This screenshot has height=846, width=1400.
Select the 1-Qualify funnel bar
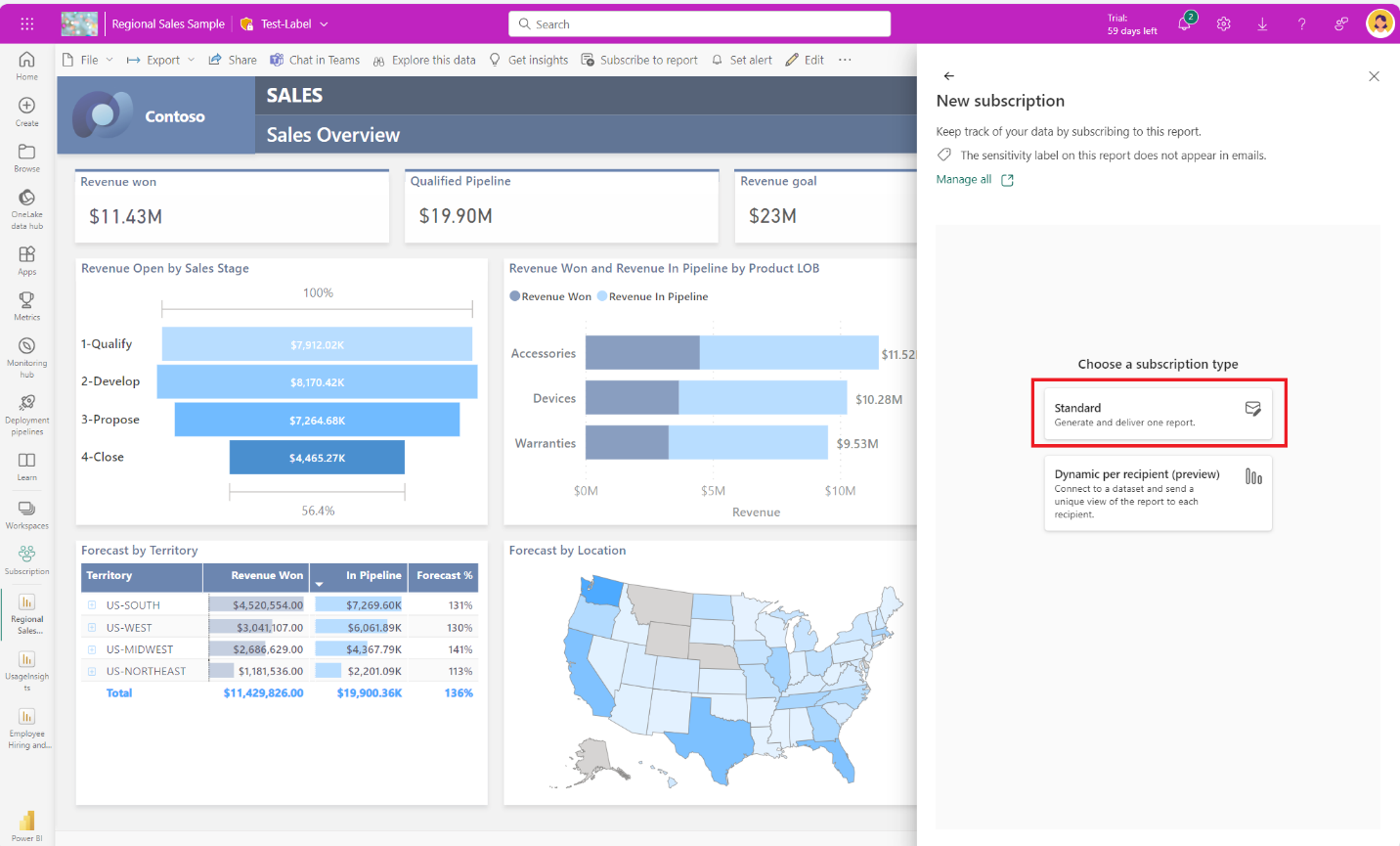click(x=317, y=344)
